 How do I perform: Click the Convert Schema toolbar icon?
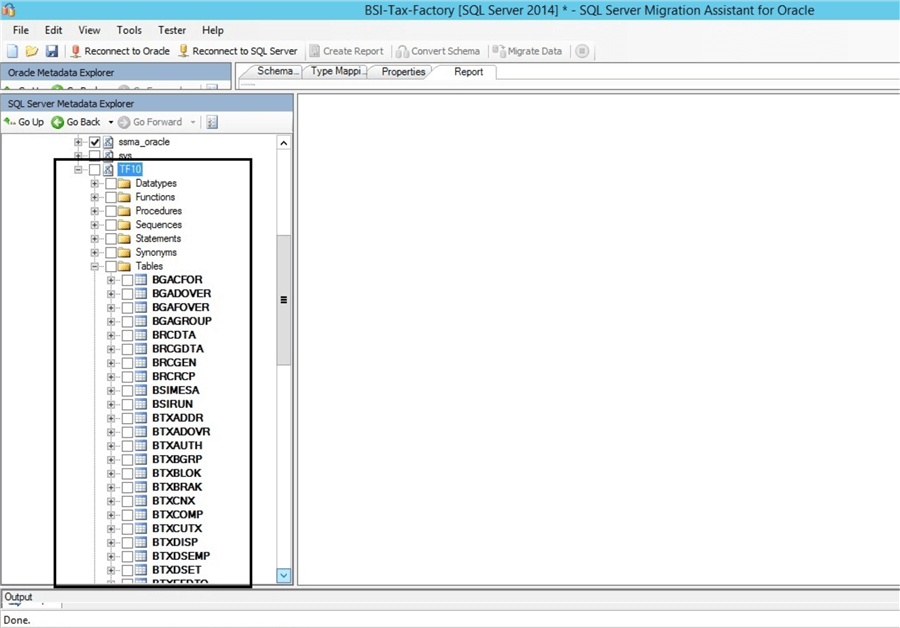point(440,50)
